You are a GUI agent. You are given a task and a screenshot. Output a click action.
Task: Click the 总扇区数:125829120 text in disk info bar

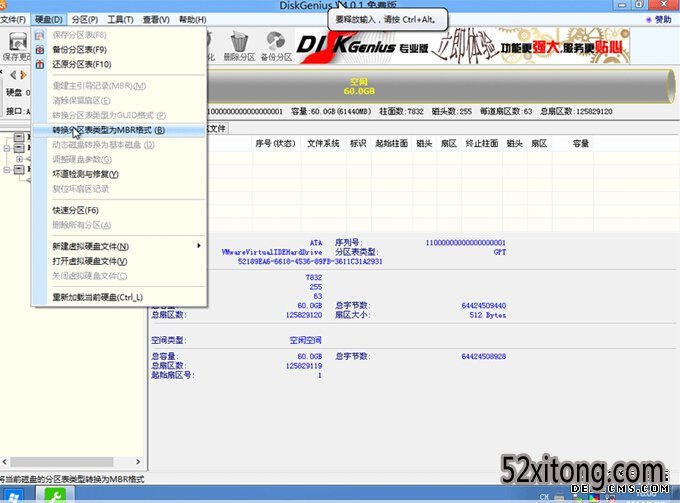(x=576, y=111)
